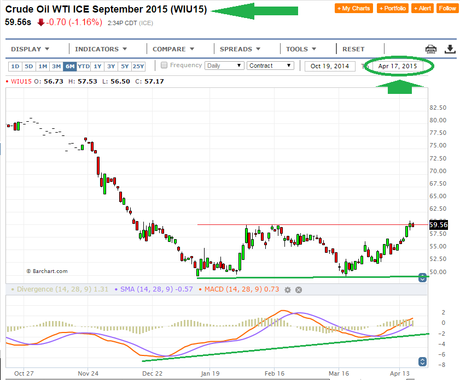
Task: Remove MACD indicator with X icon
Action: click(299, 290)
